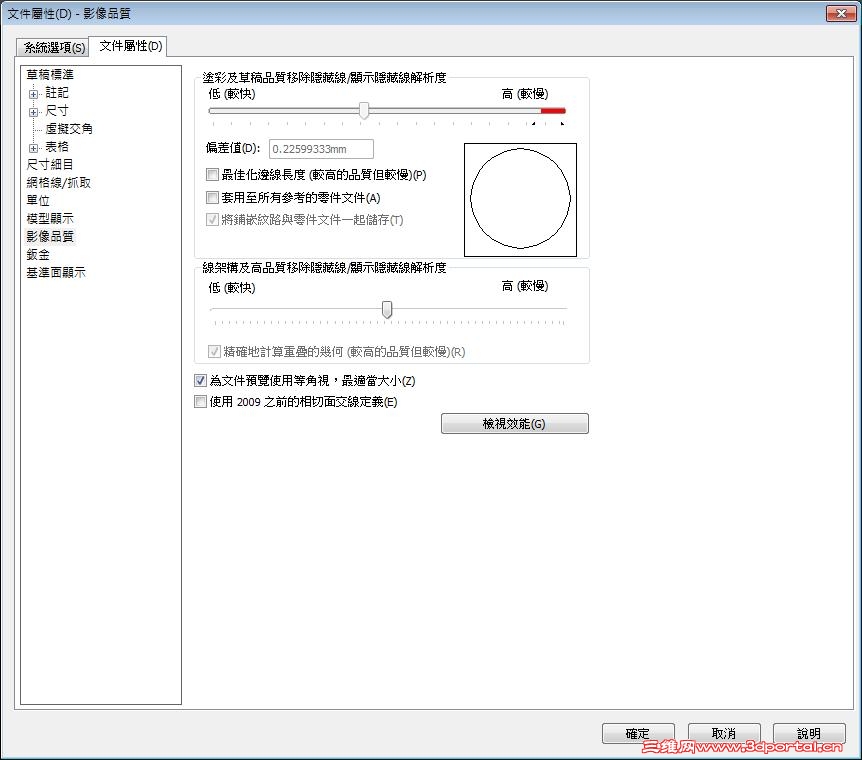Screen dimensions: 862x760
Task: Enable 使用 2009 之前的相切面交線定義(E)
Action: click(x=200, y=402)
